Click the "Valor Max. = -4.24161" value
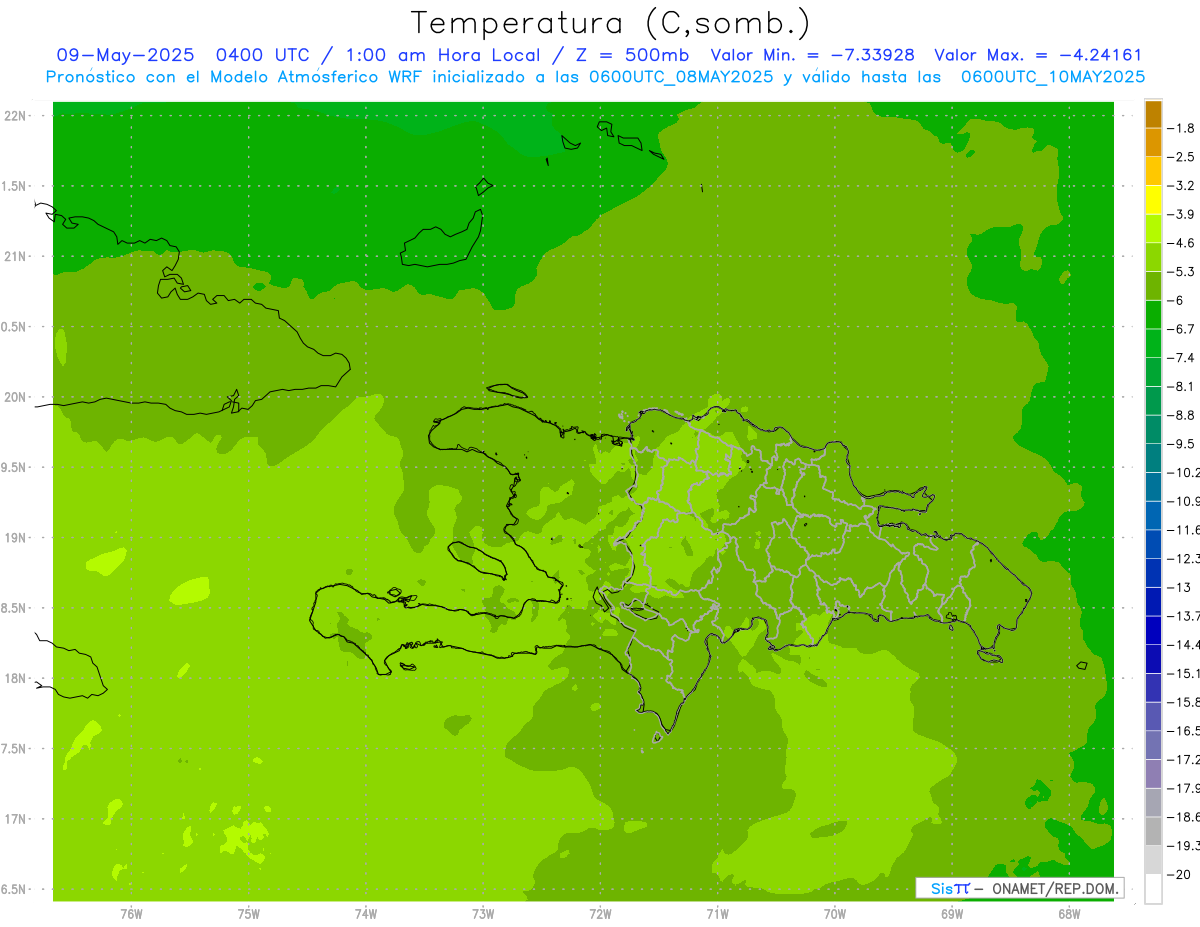The image size is (1200, 927). [1038, 55]
